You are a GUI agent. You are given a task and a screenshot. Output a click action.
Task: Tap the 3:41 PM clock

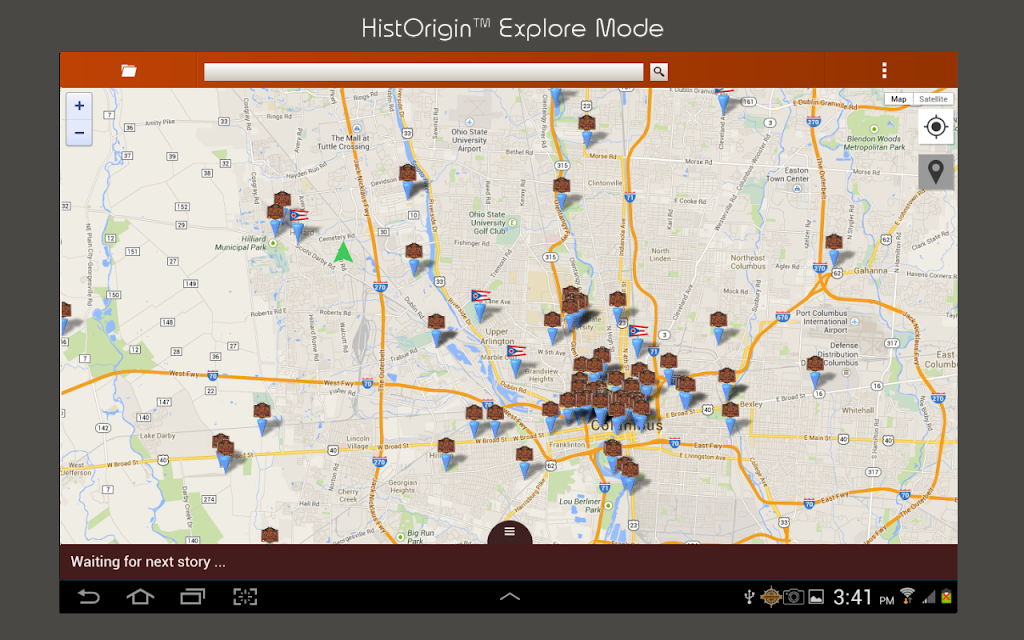tap(863, 598)
